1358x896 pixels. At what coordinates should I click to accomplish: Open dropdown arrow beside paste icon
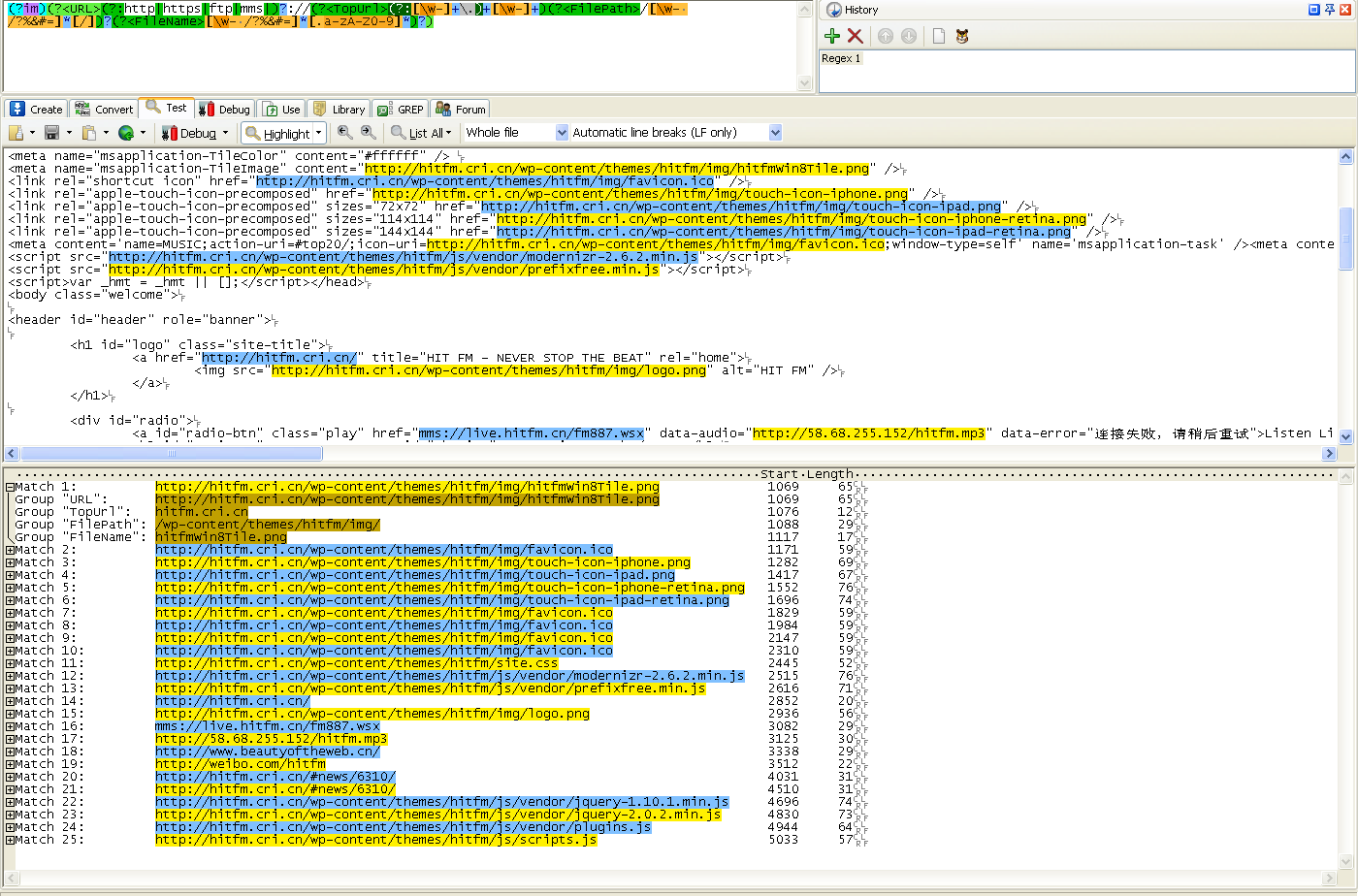point(105,133)
